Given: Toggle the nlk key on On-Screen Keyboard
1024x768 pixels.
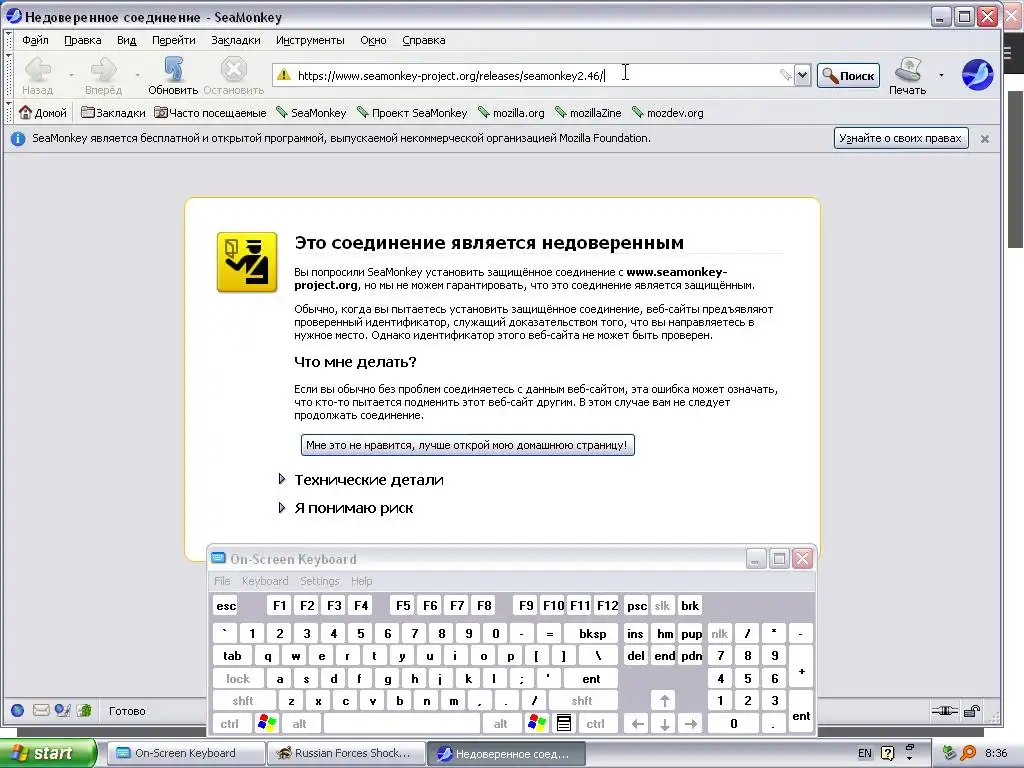Looking at the screenshot, I should click(720, 633).
